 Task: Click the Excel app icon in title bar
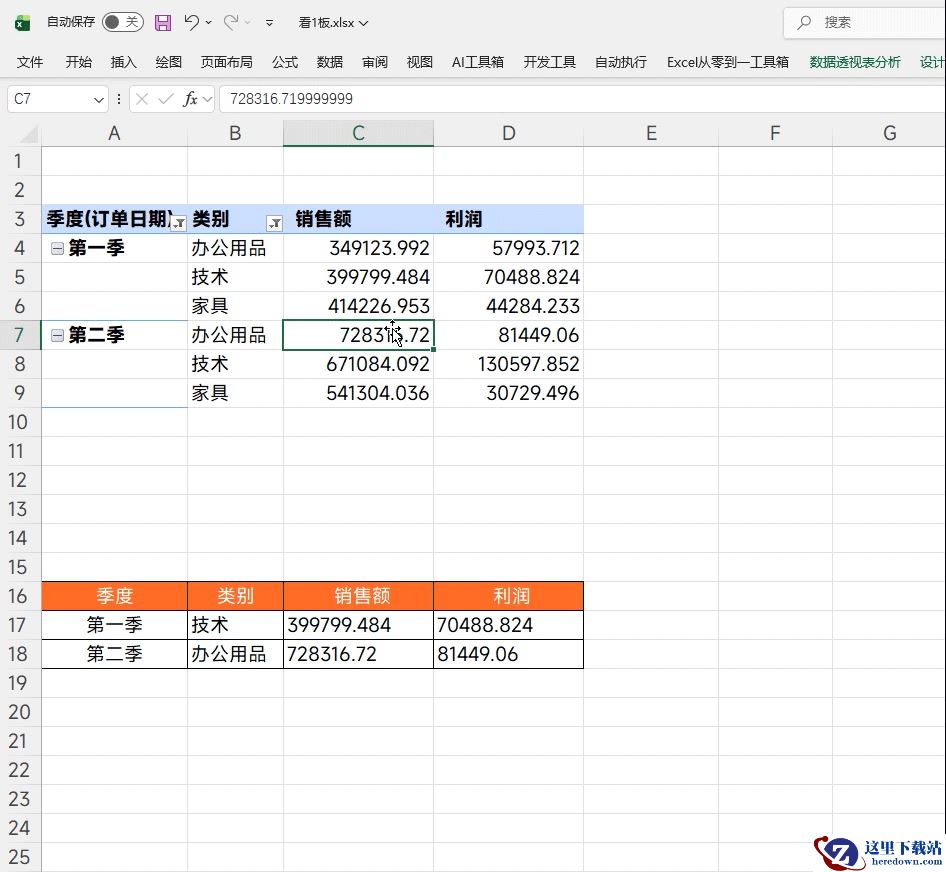(22, 22)
